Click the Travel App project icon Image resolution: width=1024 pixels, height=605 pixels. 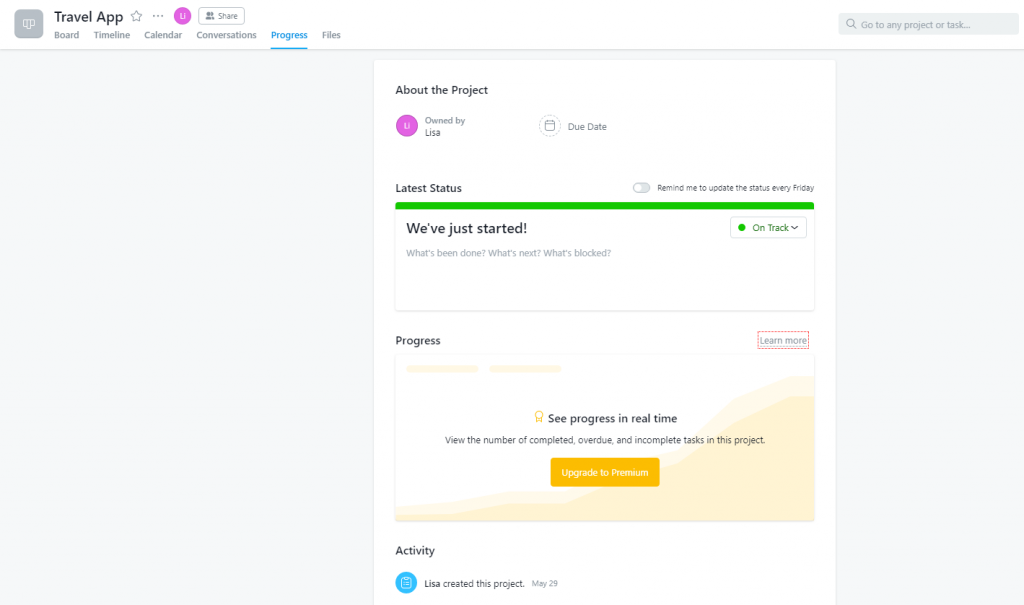click(28, 24)
